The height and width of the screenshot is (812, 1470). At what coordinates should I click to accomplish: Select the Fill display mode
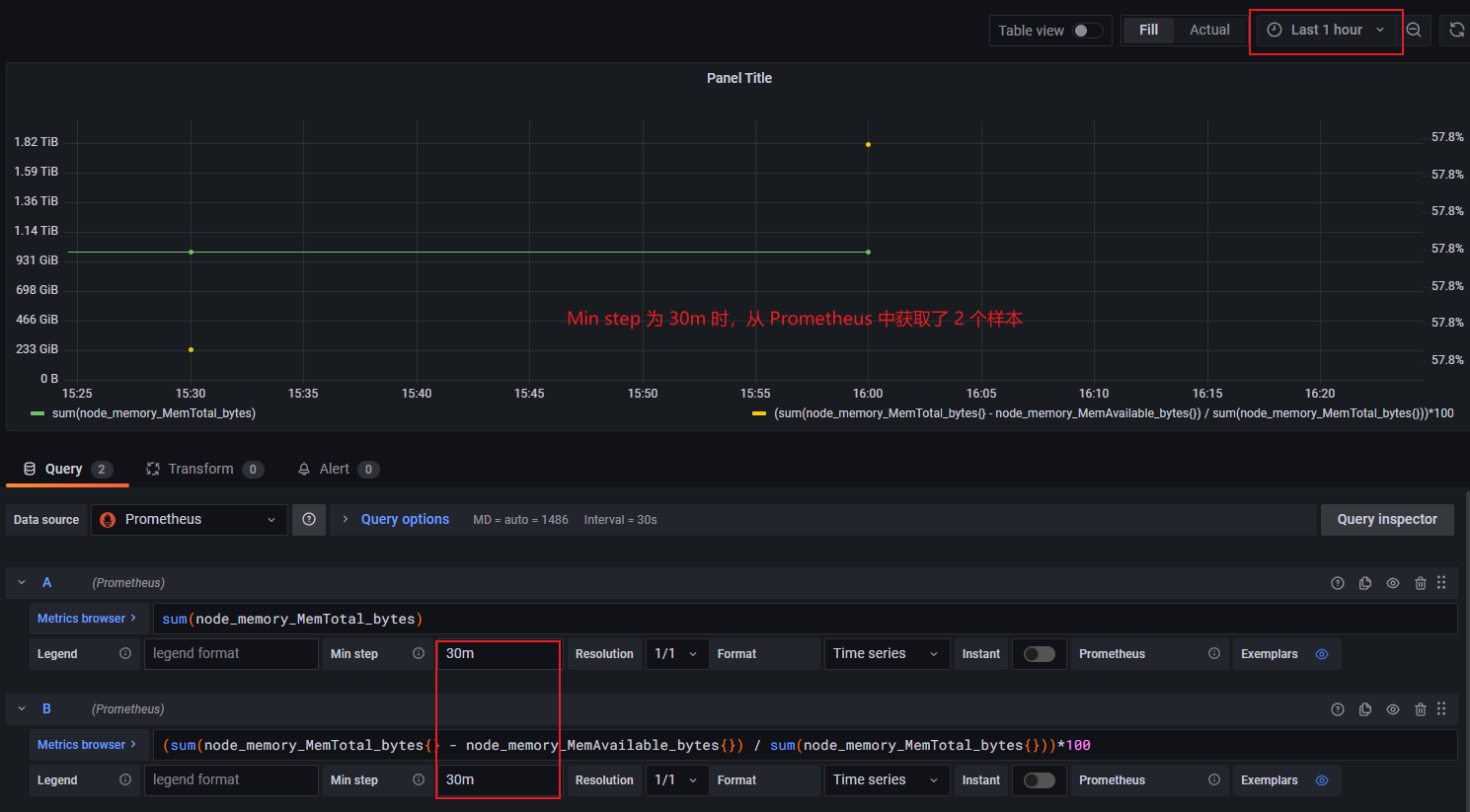coord(1148,30)
